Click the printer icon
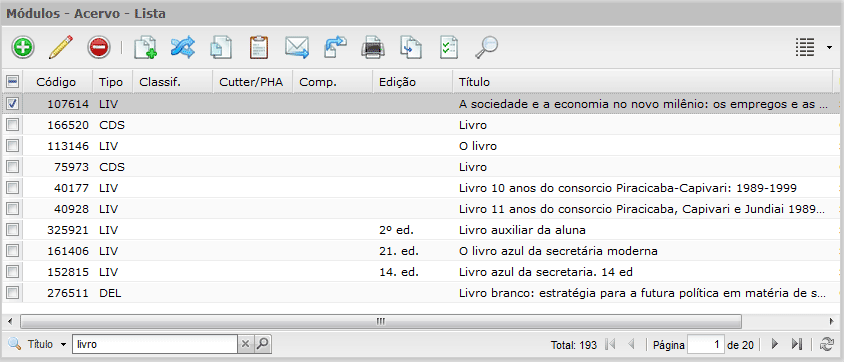The image size is (844, 362). (373, 47)
